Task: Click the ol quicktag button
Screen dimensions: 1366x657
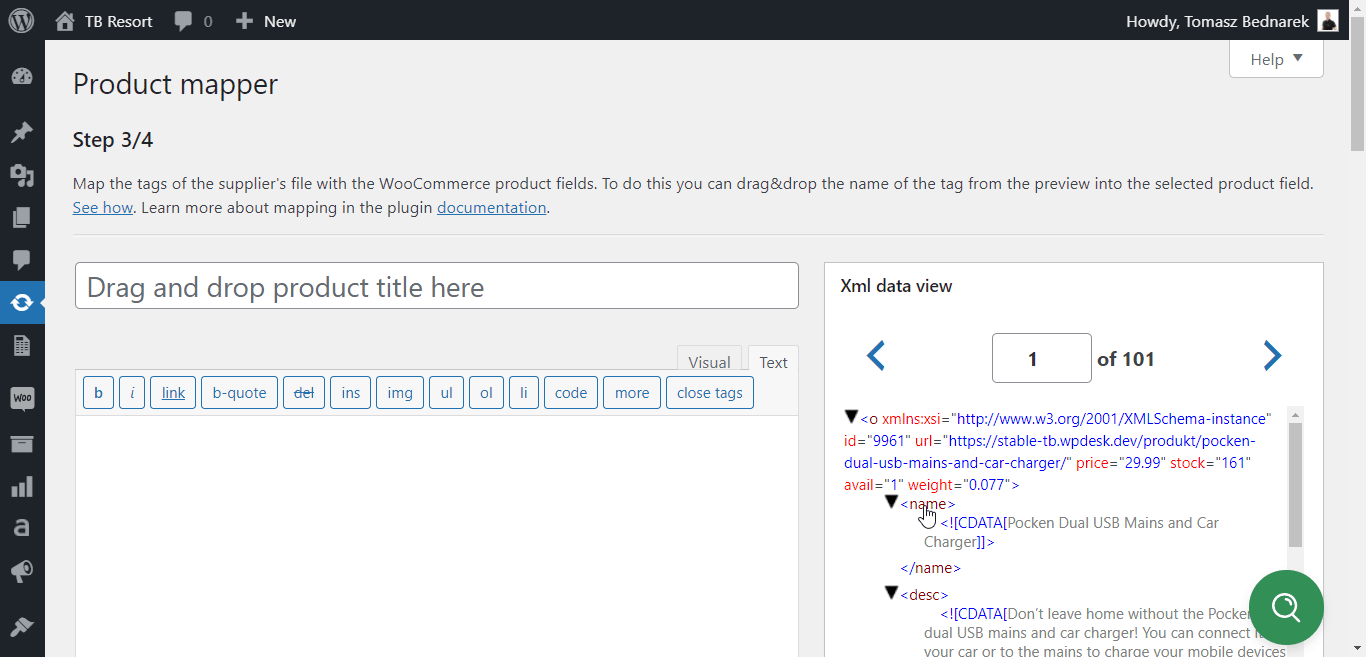Action: (486, 393)
